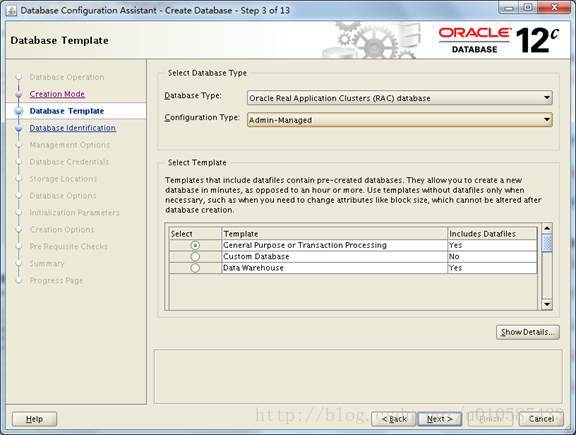Select the Custom Database radio button

(195, 256)
